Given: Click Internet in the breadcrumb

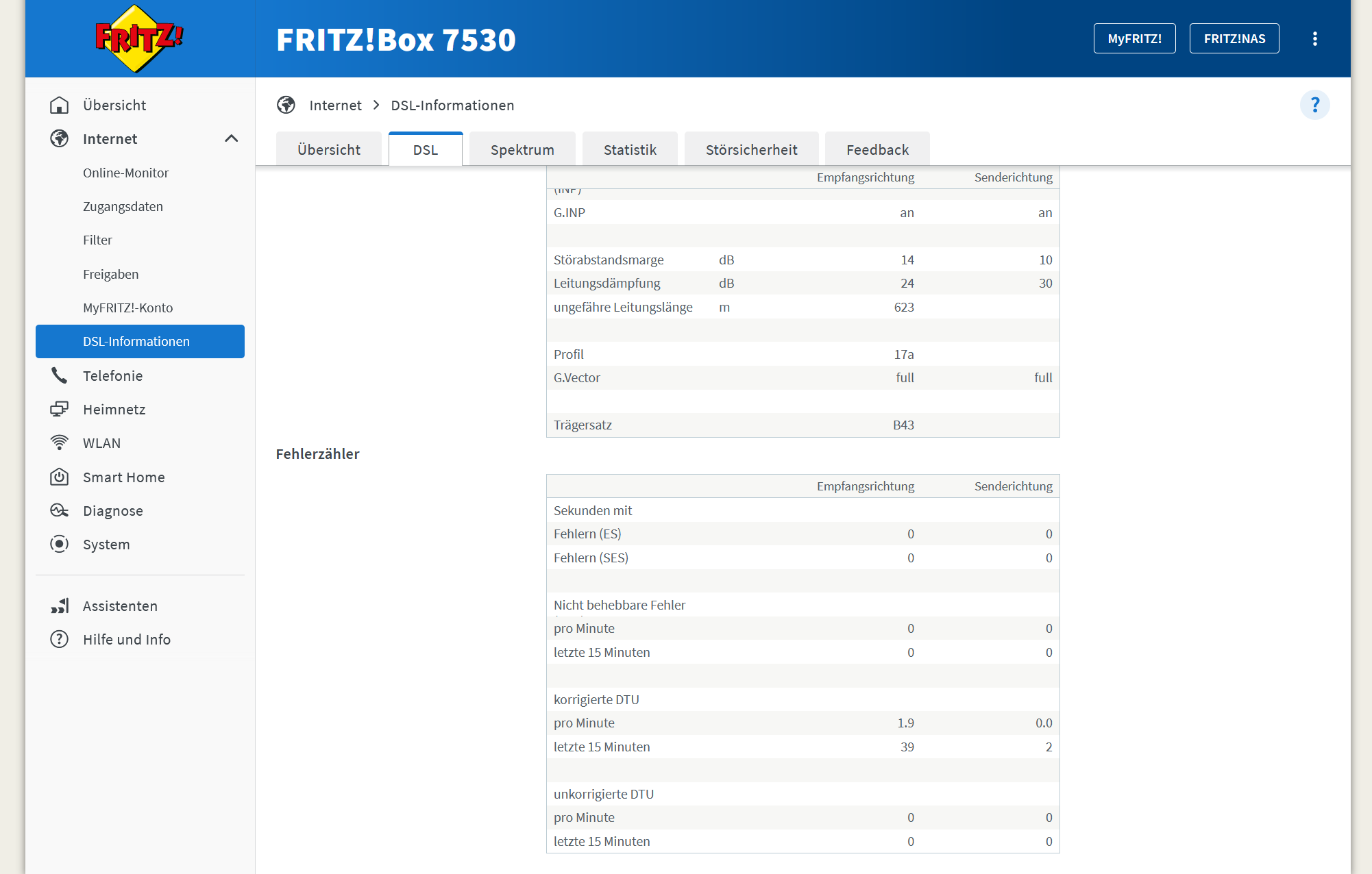Looking at the screenshot, I should tap(335, 105).
